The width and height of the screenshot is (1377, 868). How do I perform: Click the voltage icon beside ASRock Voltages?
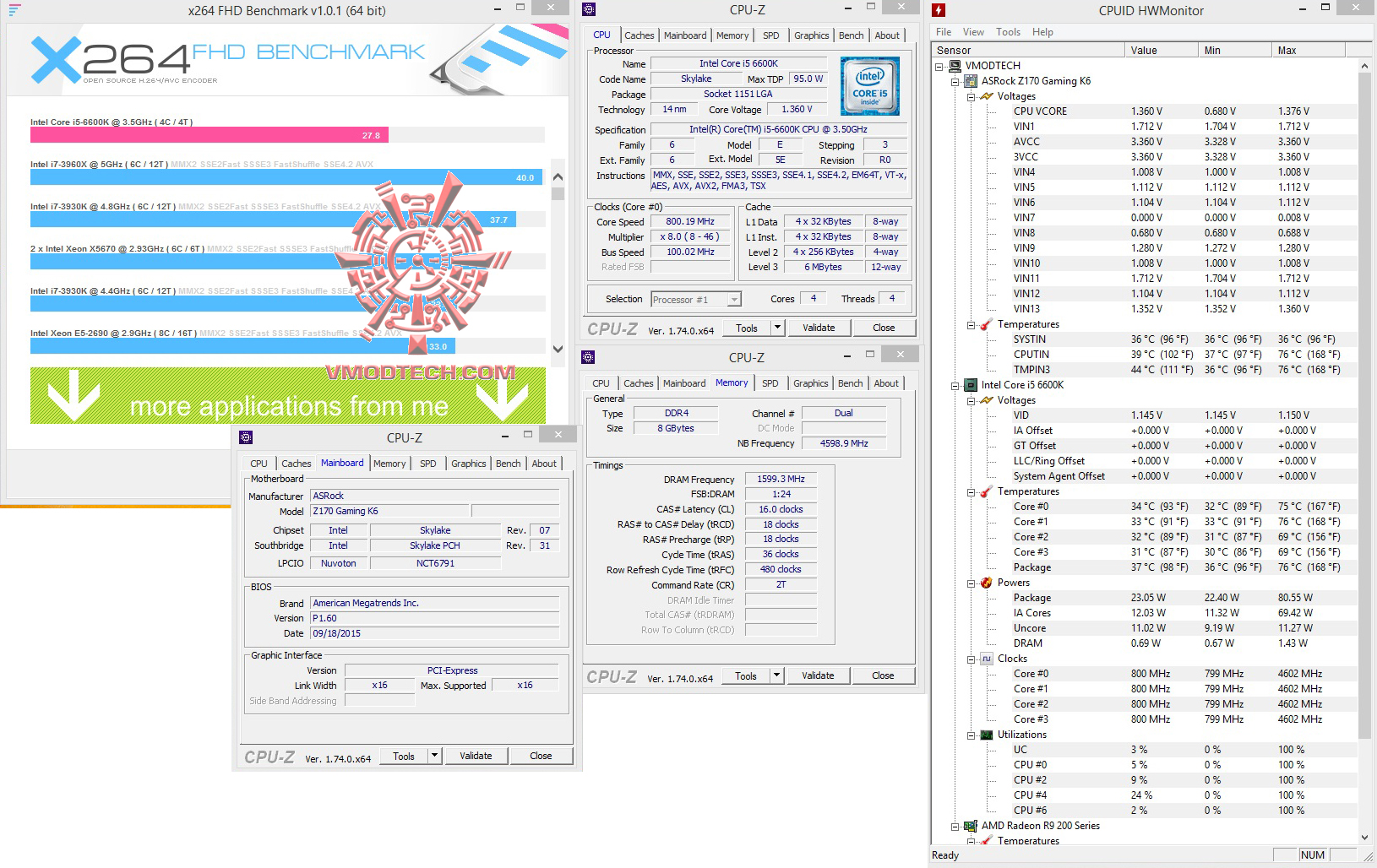pos(987,96)
